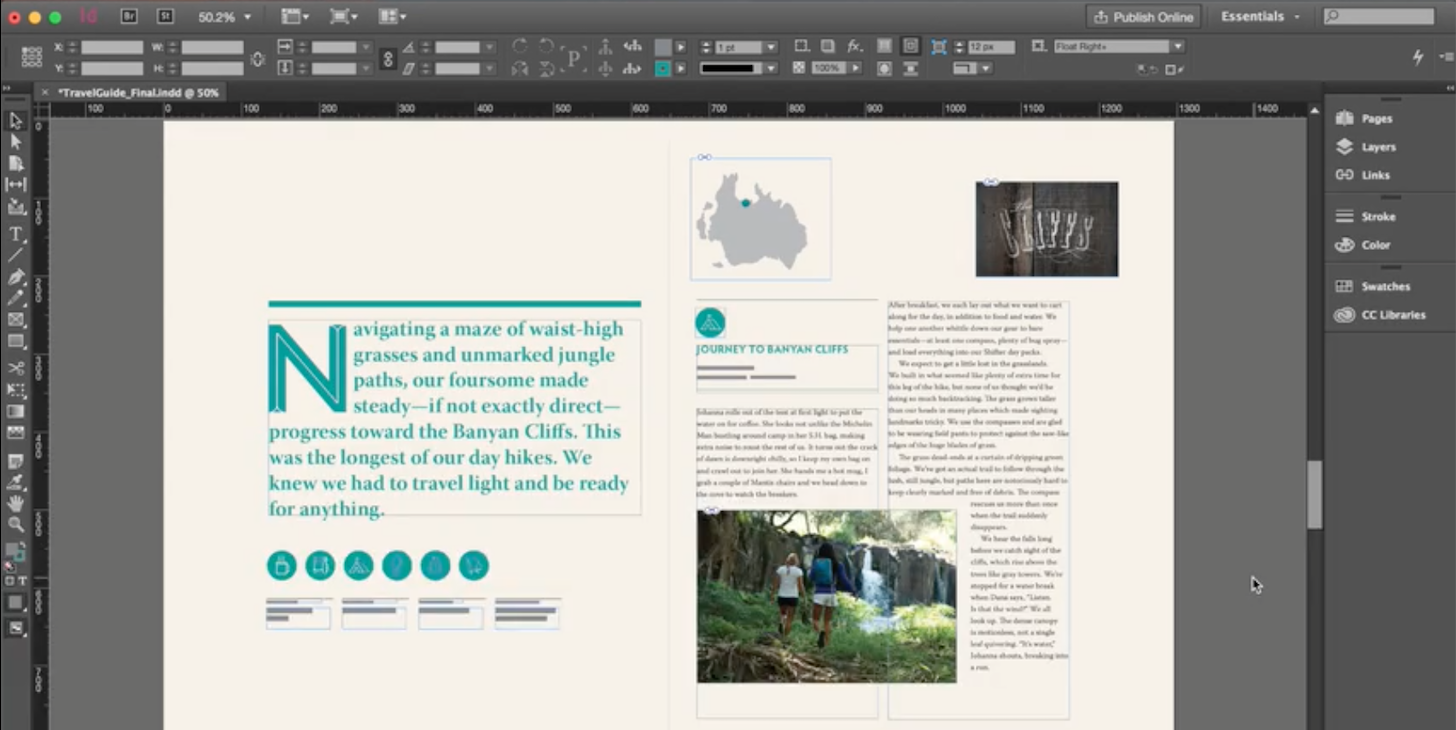The image size is (1456, 730).
Task: Toggle constrain proportions chain link
Action: pos(388,58)
